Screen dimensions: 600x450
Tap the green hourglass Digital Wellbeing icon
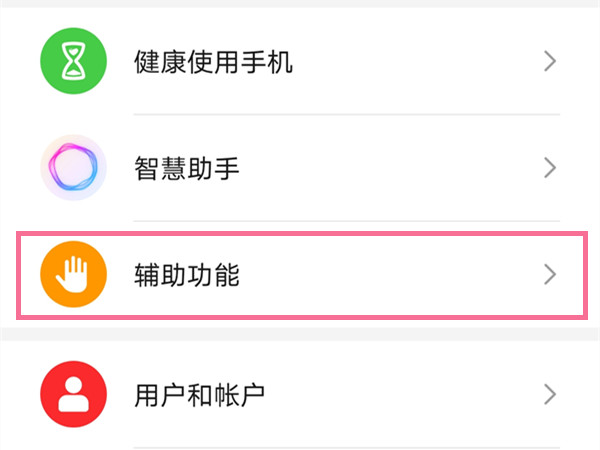coord(73,62)
